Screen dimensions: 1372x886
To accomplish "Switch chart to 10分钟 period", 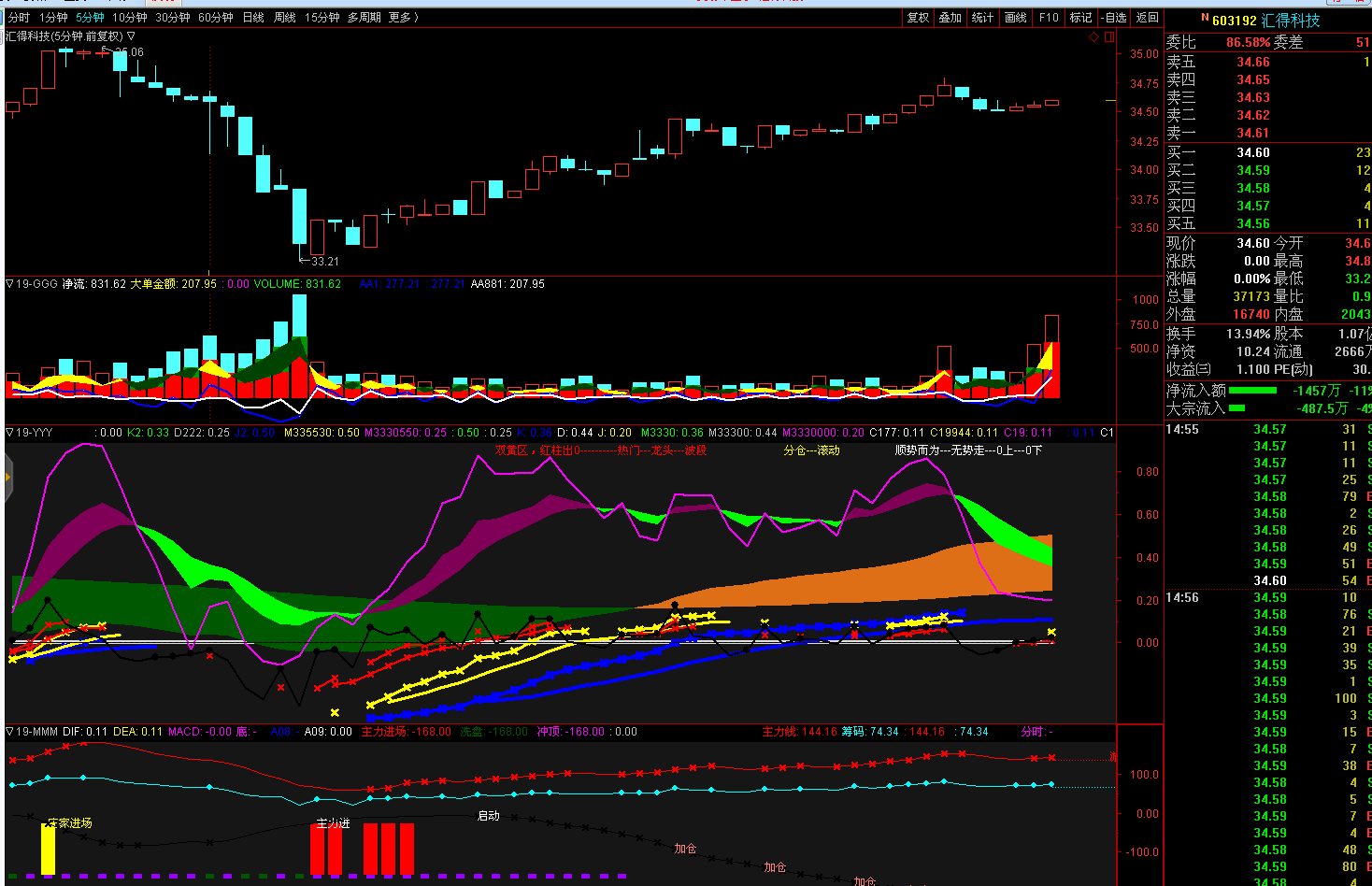I will (130, 18).
